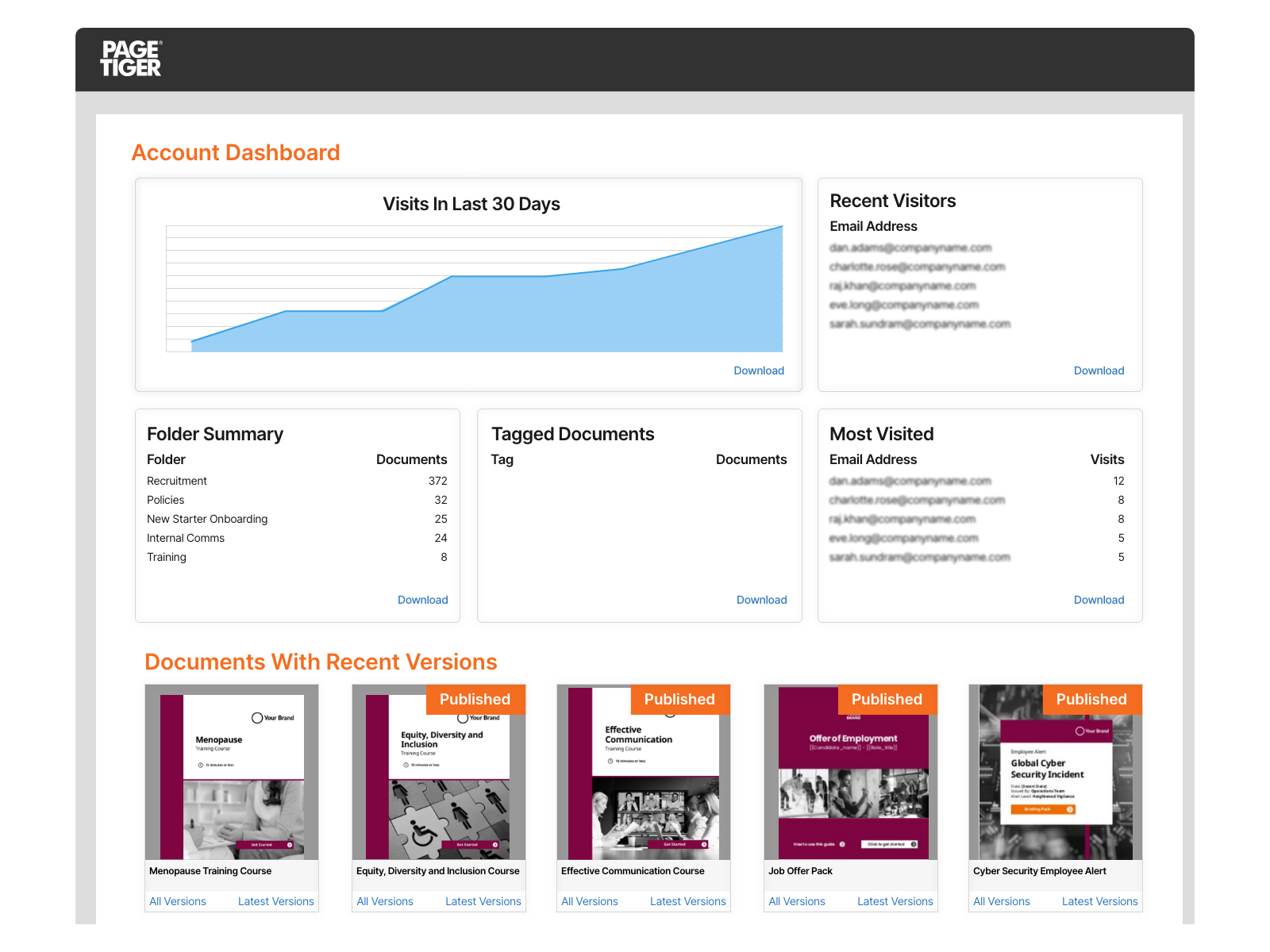Click the Published badge on Cyber Security Alert
The image size is (1270, 952).
click(1092, 699)
